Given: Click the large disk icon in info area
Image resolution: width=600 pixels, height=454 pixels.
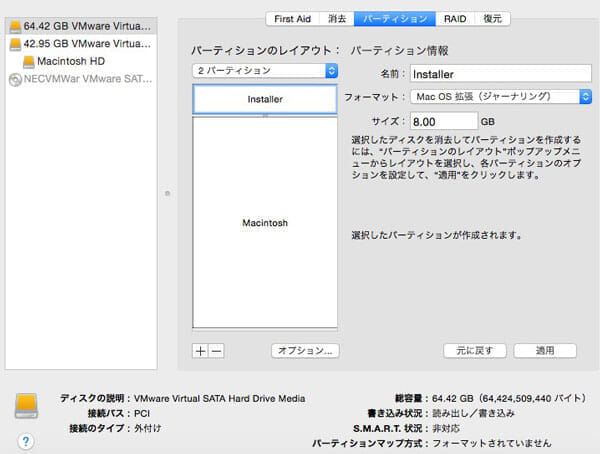Looking at the screenshot, I should pyautogui.click(x=27, y=405).
